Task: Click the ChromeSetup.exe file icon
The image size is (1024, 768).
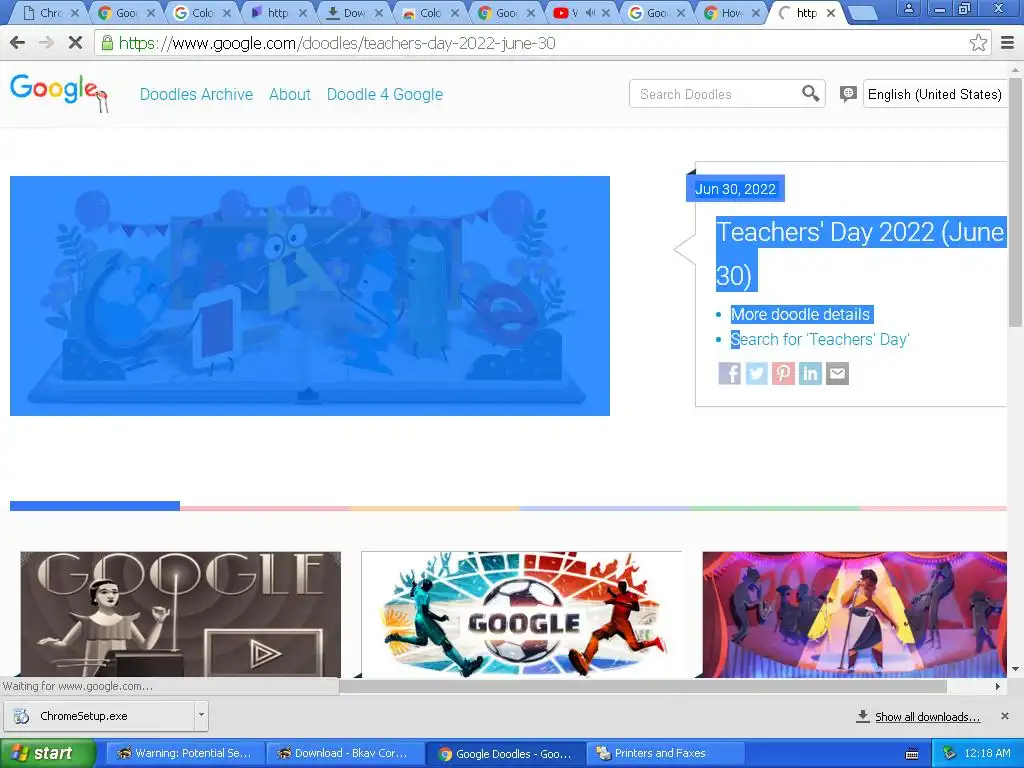Action: click(x=21, y=716)
